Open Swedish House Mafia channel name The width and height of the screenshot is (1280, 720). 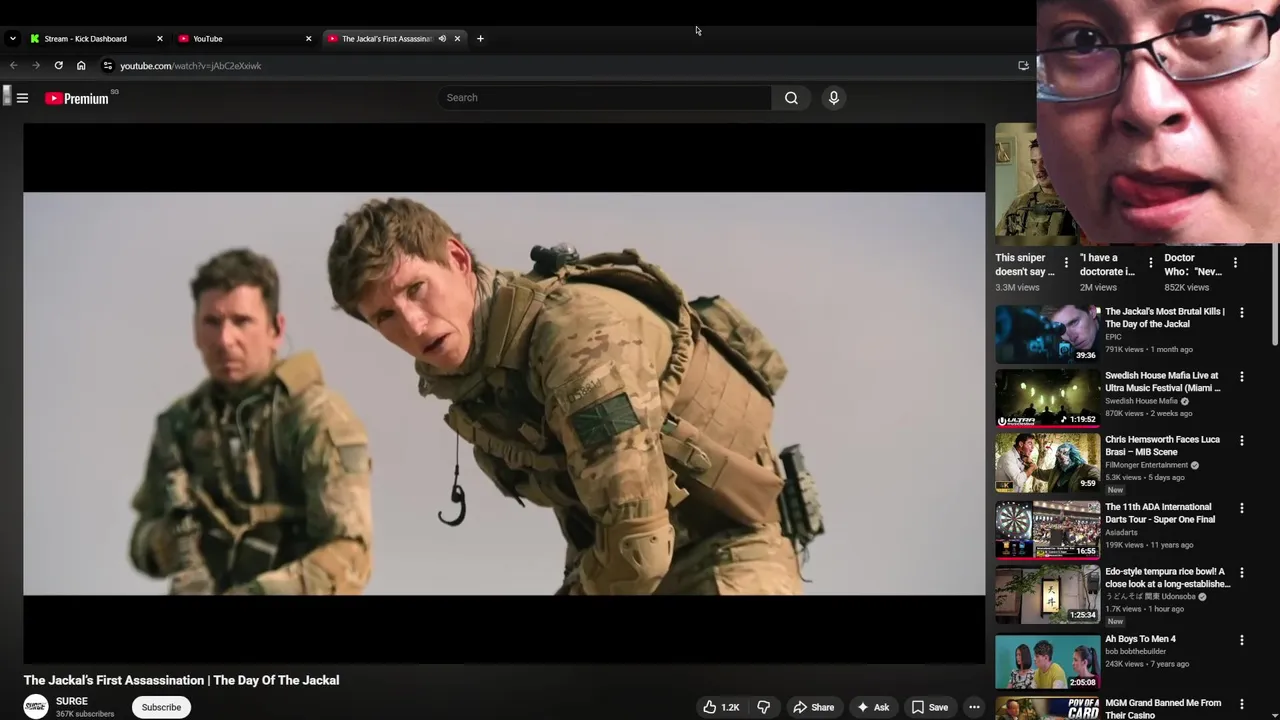[1141, 401]
